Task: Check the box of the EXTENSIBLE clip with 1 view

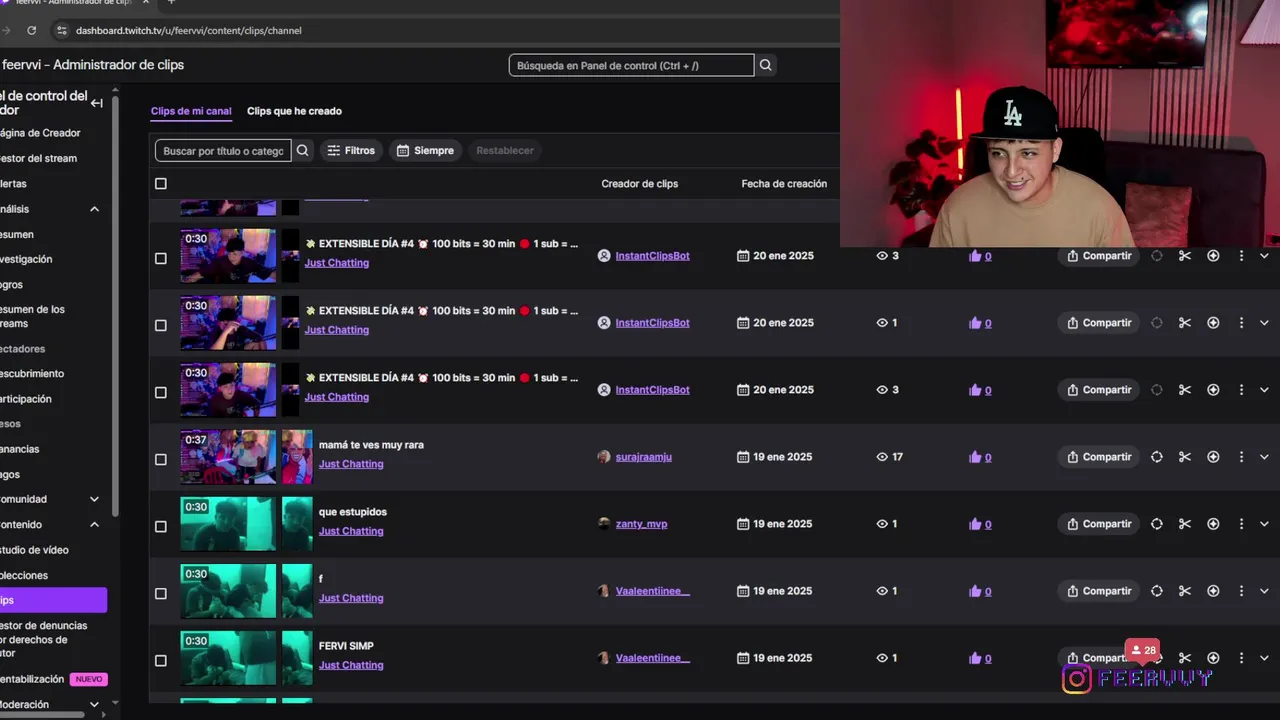Action: (161, 326)
